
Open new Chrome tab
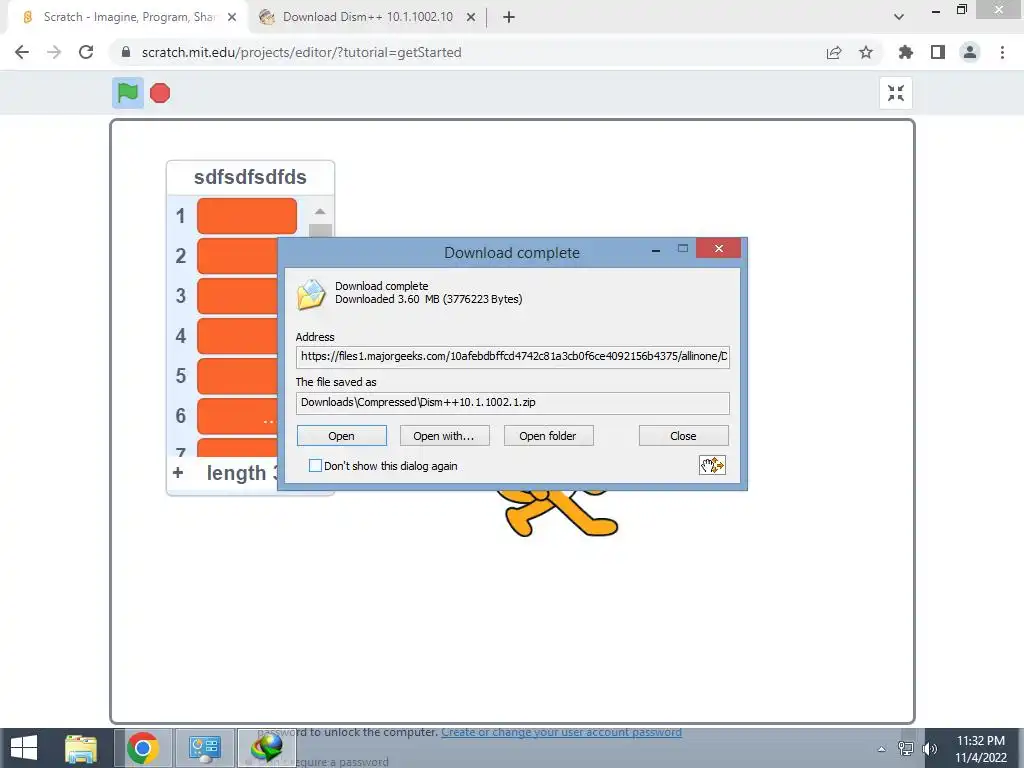509,17
